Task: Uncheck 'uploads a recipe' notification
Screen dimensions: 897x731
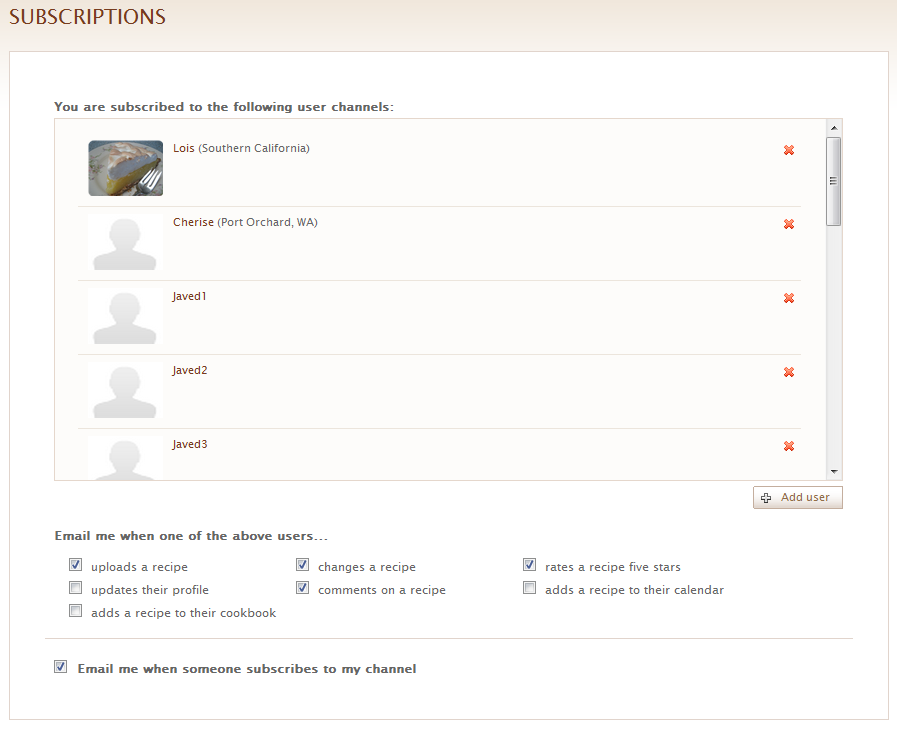Action: click(75, 565)
